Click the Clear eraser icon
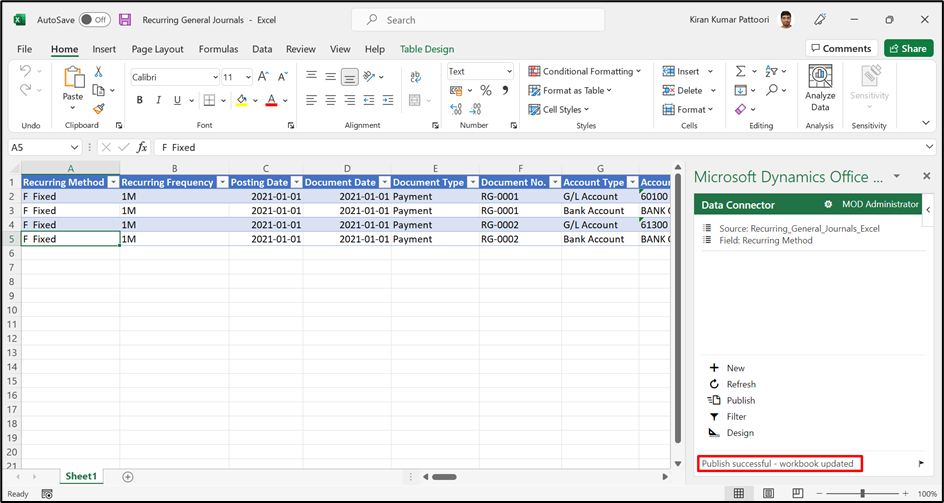This screenshot has height=503, width=944. coord(741,109)
